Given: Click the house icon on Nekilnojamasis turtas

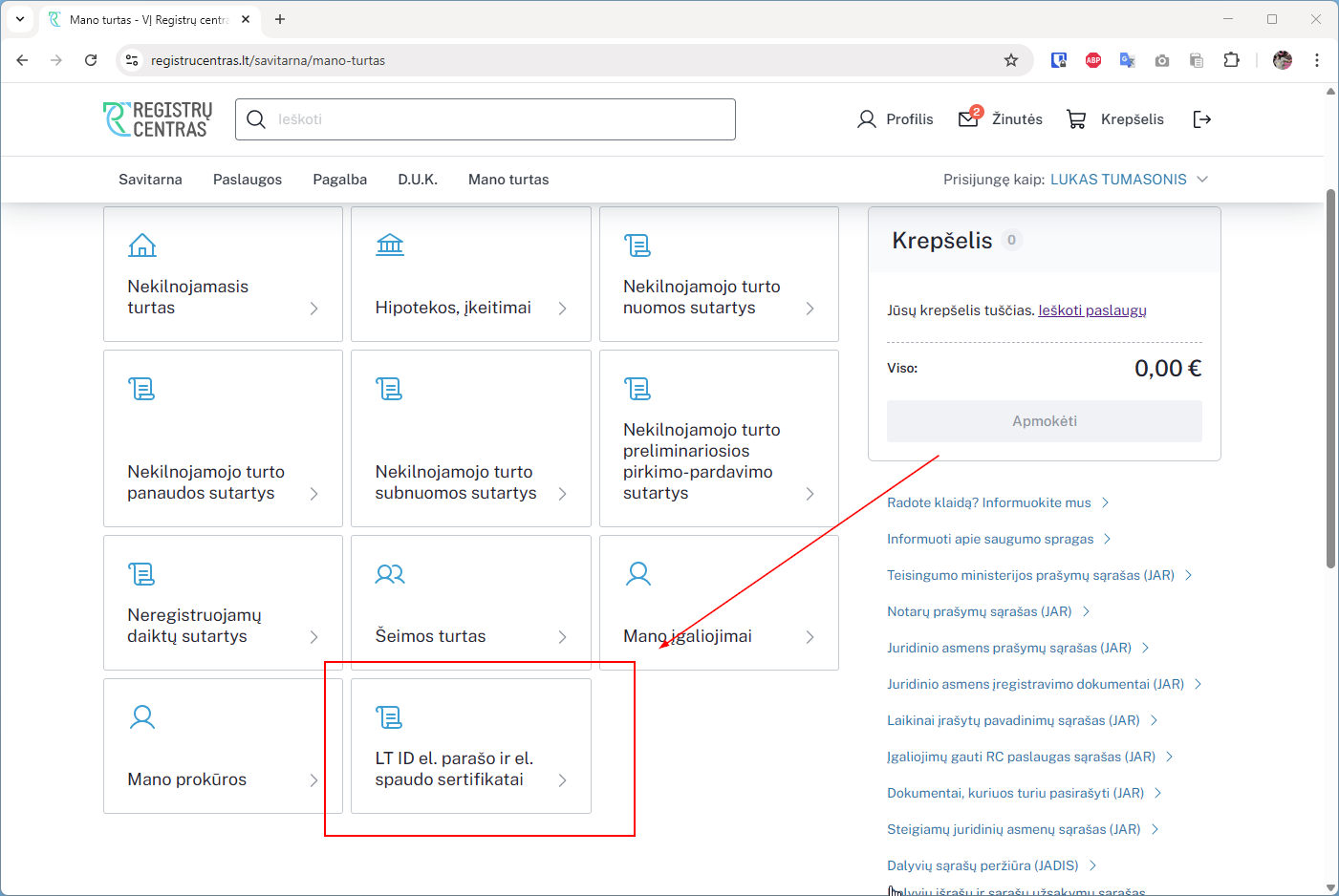Looking at the screenshot, I should click(142, 245).
